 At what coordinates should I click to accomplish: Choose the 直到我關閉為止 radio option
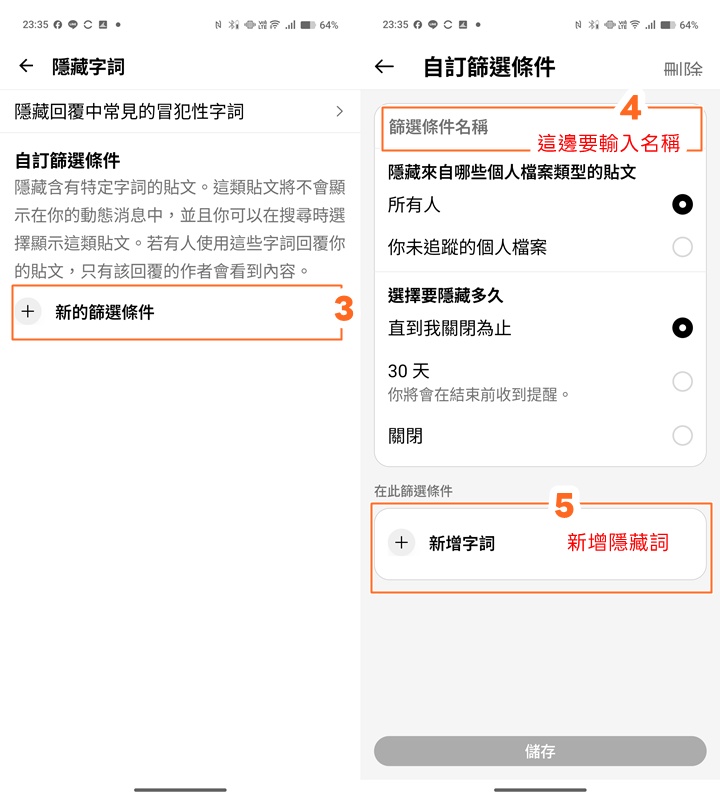[x=682, y=328]
